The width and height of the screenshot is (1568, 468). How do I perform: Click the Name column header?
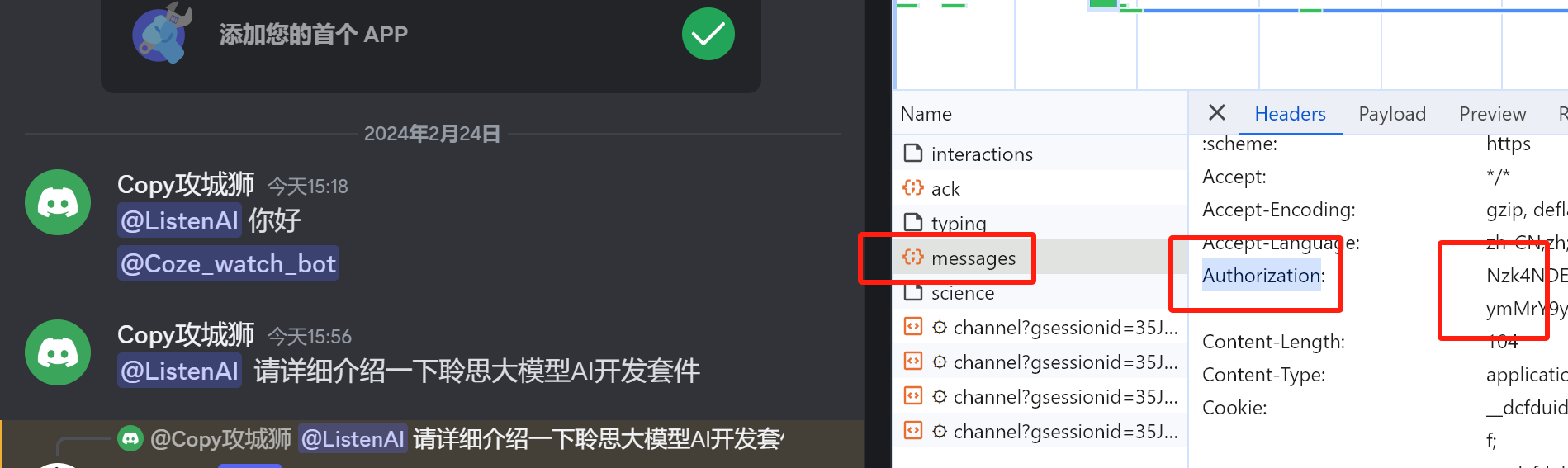pyautogui.click(x=926, y=114)
